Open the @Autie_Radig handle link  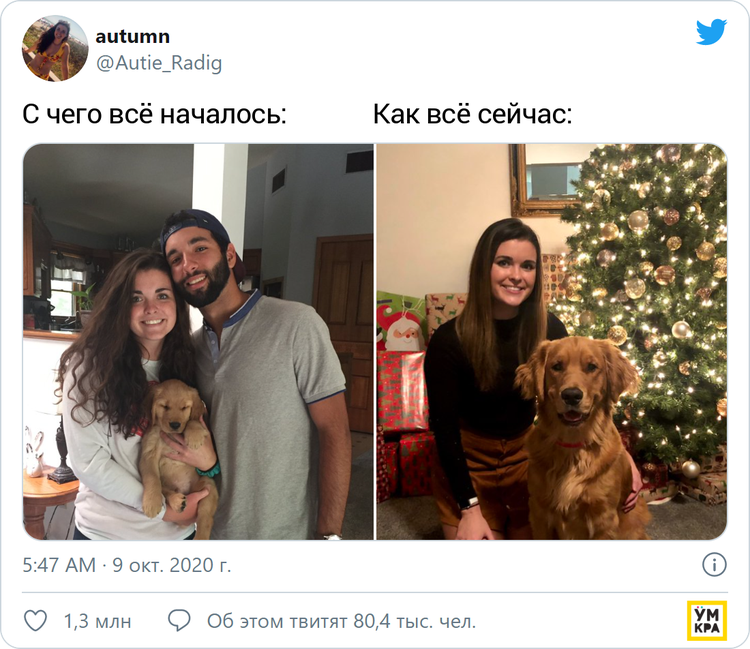point(159,63)
